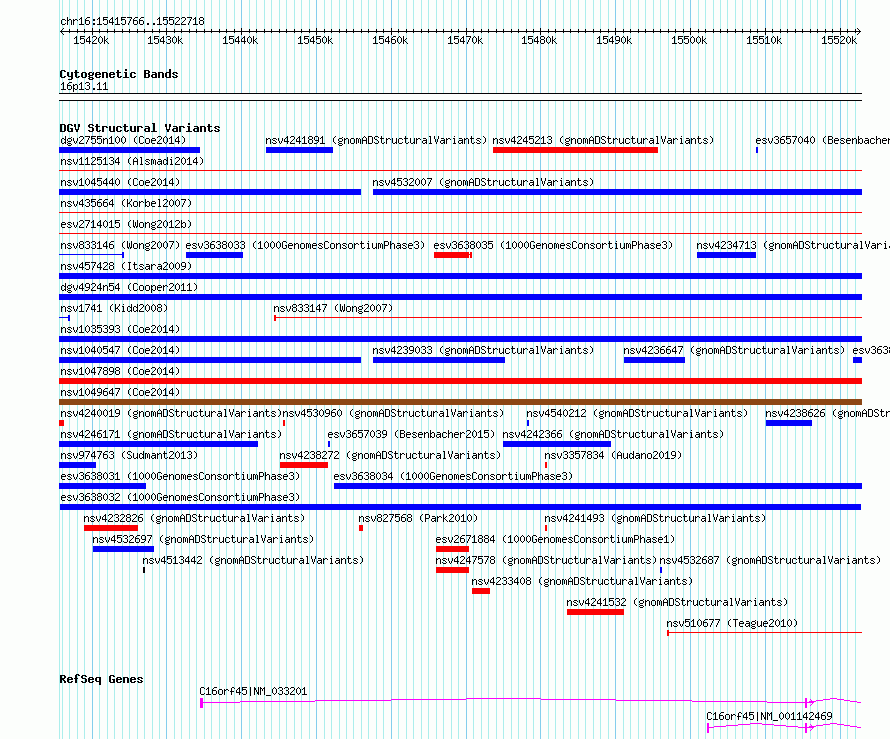Image resolution: width=890 pixels, height=739 pixels.
Task: Click the brown nsv1049647 variant bar
Action: [460, 402]
